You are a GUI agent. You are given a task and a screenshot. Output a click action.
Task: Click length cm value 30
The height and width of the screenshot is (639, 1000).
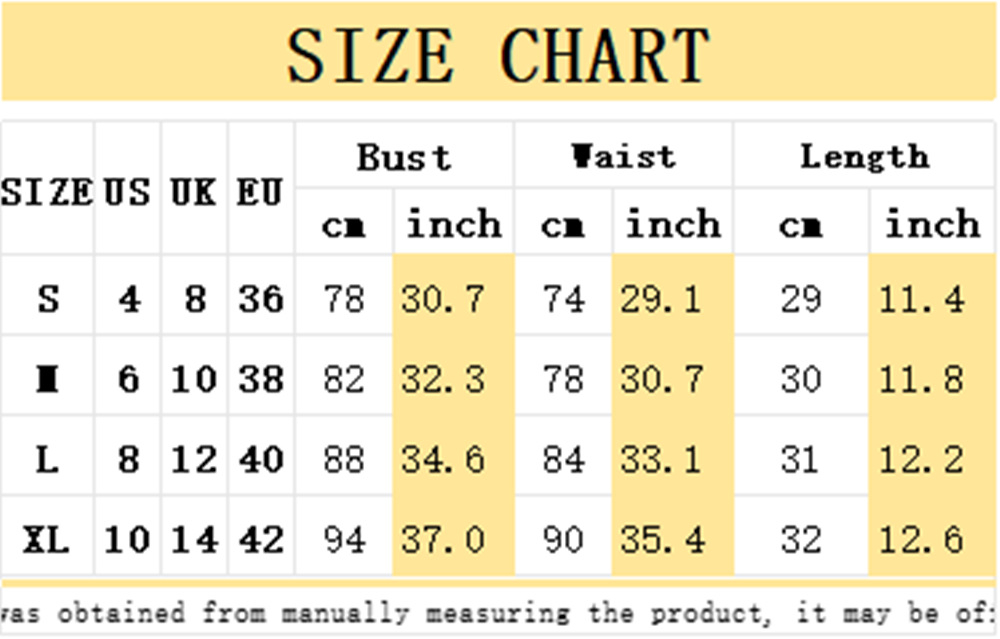tap(801, 379)
